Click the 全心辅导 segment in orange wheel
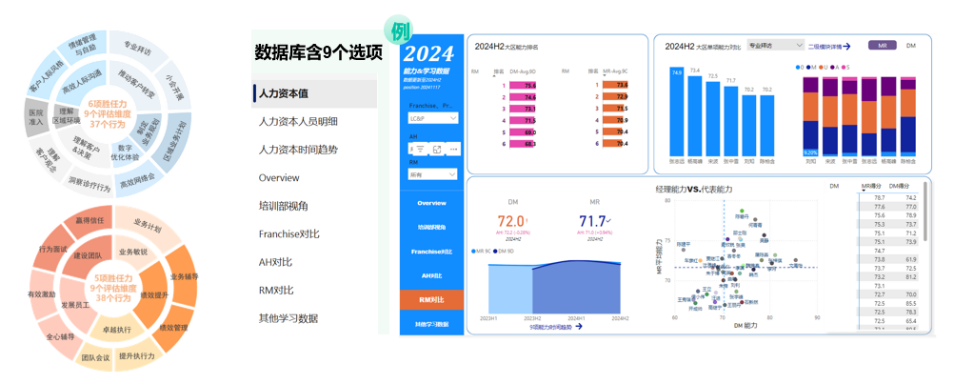Viewport: 954px width, 384px height. [61, 337]
